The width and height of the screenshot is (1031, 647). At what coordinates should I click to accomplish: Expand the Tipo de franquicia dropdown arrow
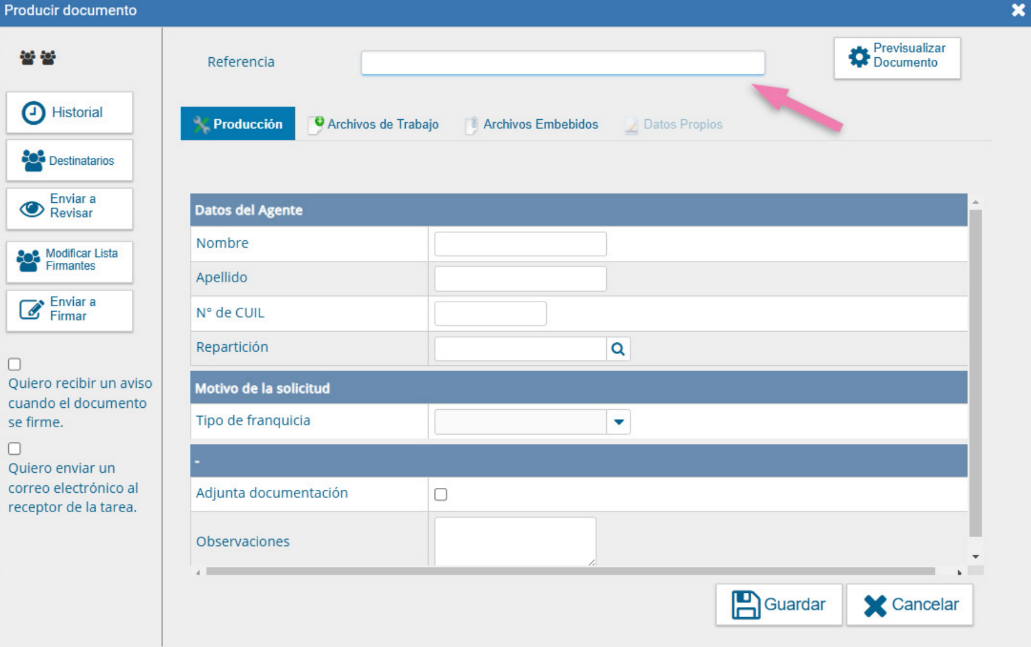coord(619,422)
